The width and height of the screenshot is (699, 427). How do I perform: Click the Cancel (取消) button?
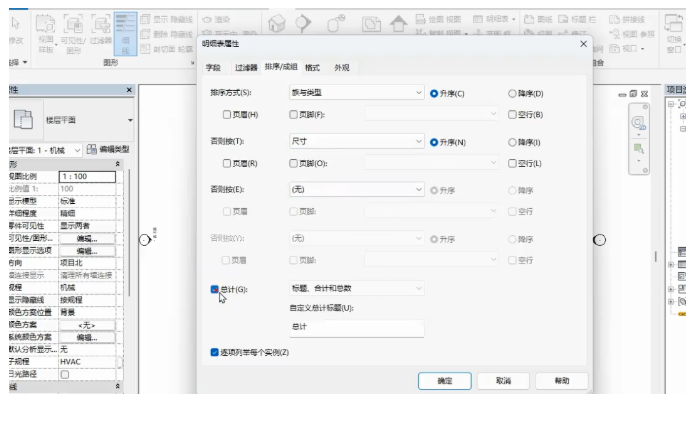503,381
